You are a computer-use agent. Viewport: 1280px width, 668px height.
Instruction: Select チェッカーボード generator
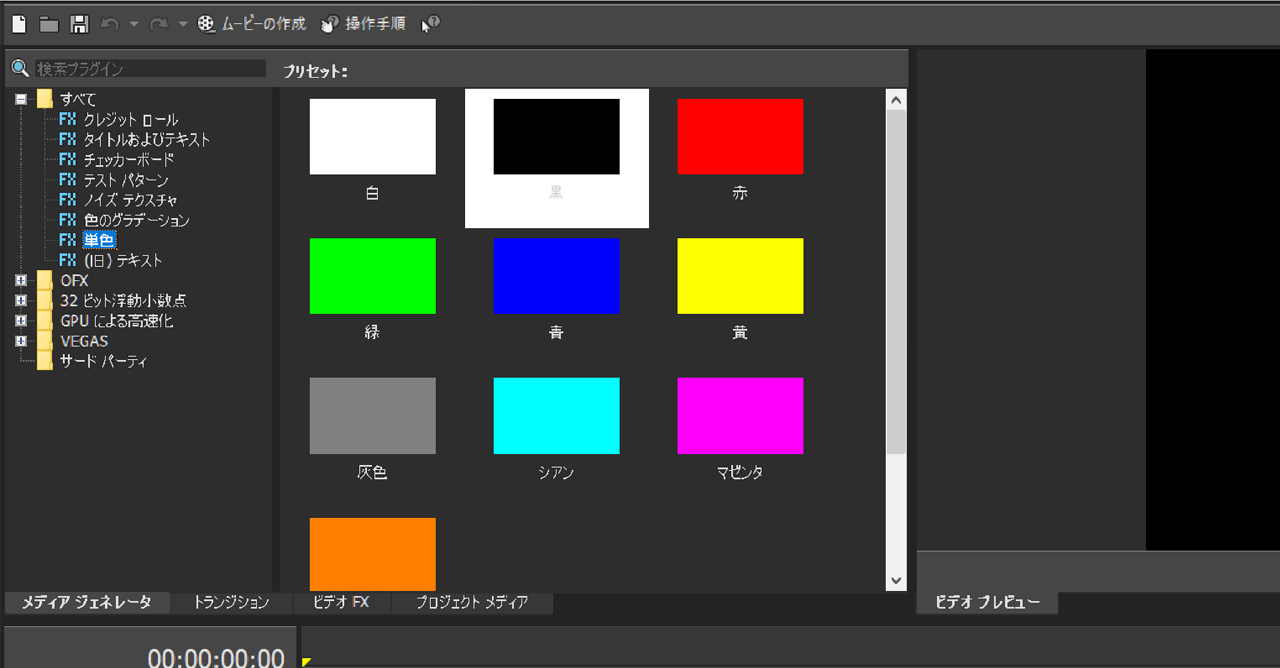pos(128,160)
